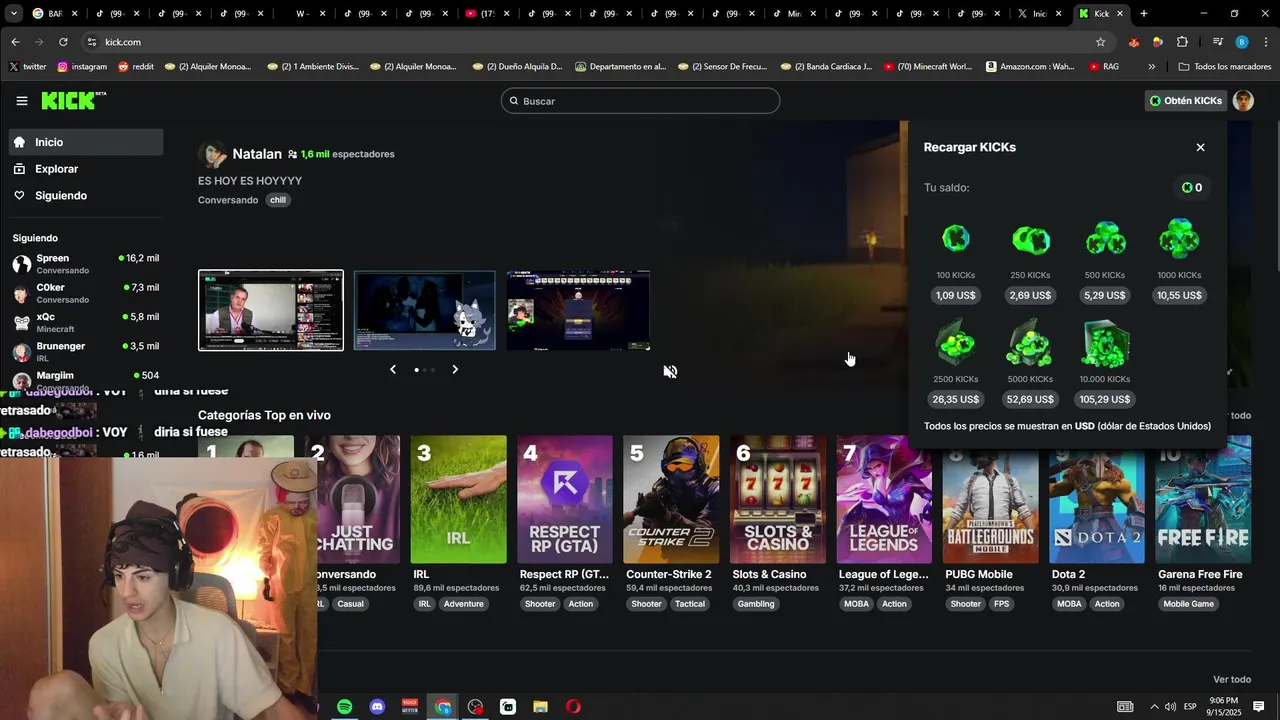Click the Tactical tag under Counter-Strike 2
The width and height of the screenshot is (1280, 720).
point(690,604)
